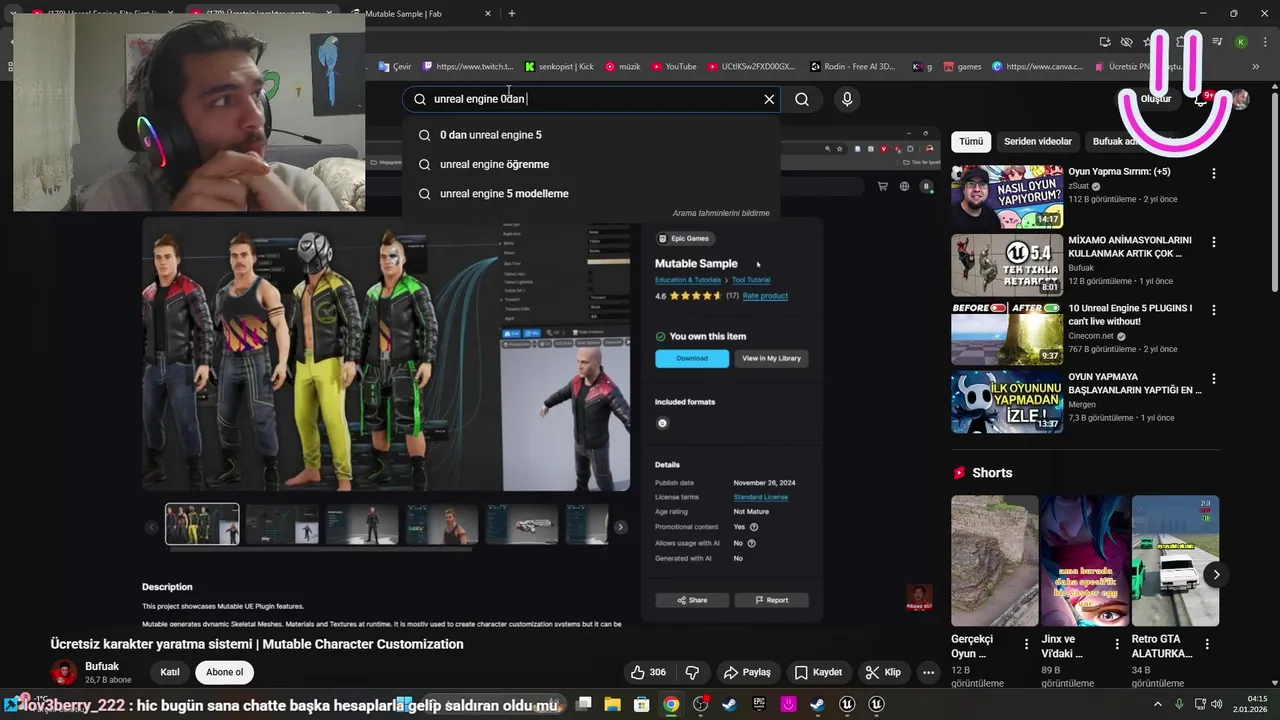Select the 'Tümü' filter chip
The width and height of the screenshot is (1280, 720).
click(x=971, y=141)
